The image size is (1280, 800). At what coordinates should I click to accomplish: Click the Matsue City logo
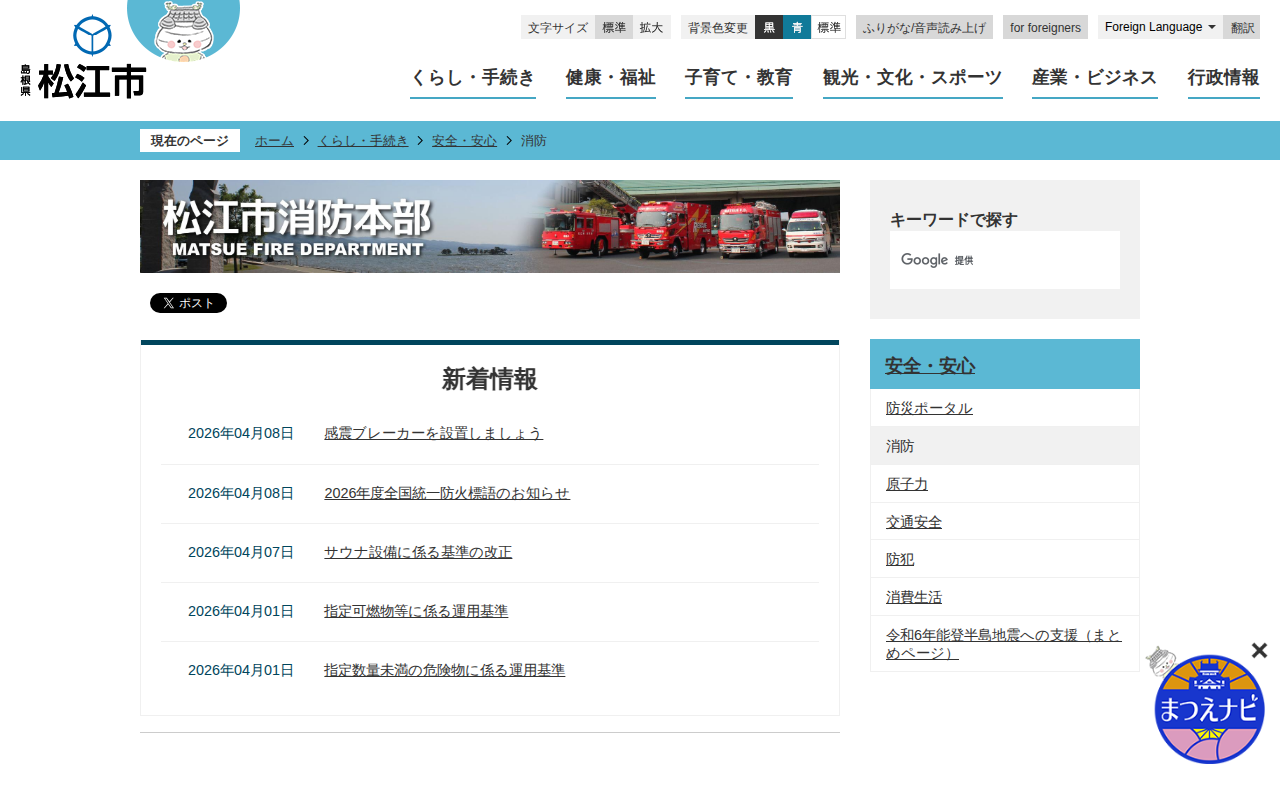coord(83,57)
